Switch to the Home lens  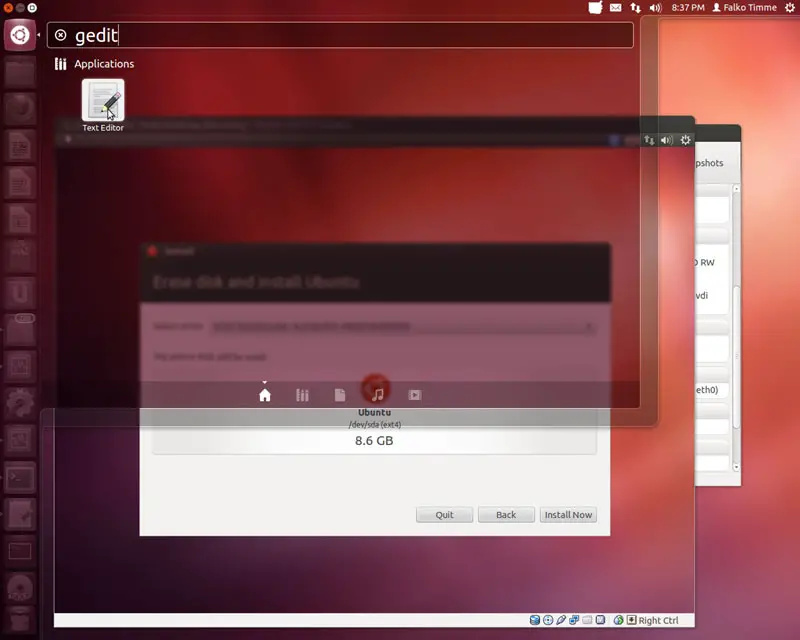click(265, 395)
